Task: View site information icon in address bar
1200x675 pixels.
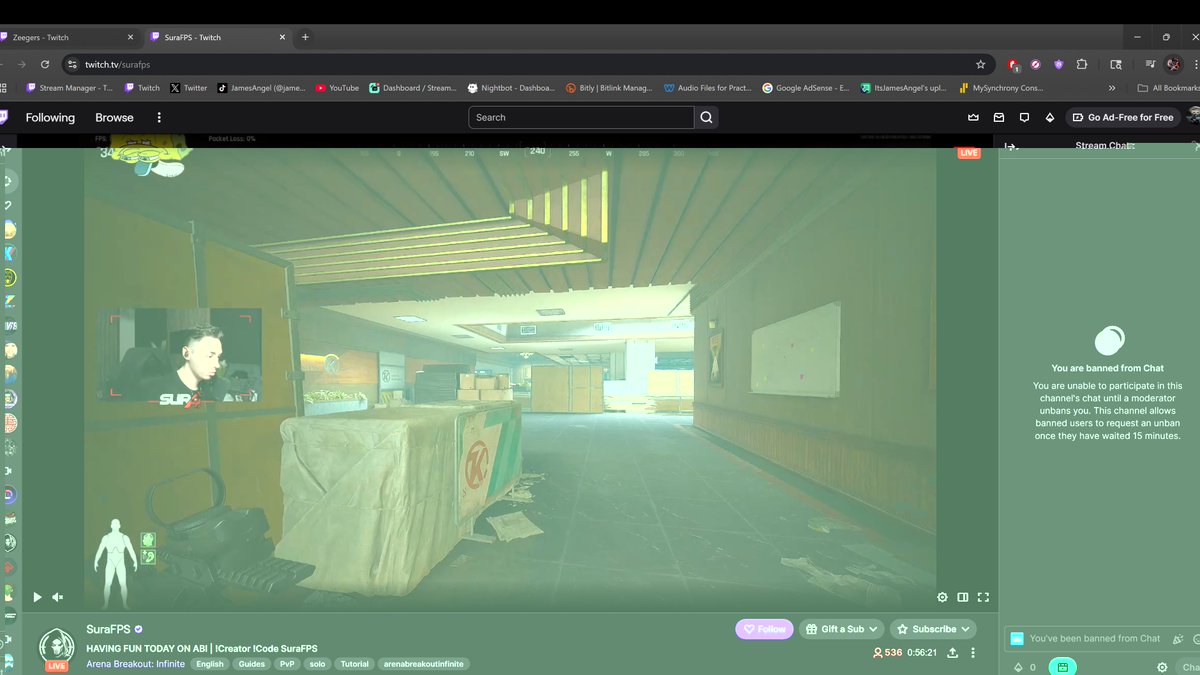Action: point(71,64)
